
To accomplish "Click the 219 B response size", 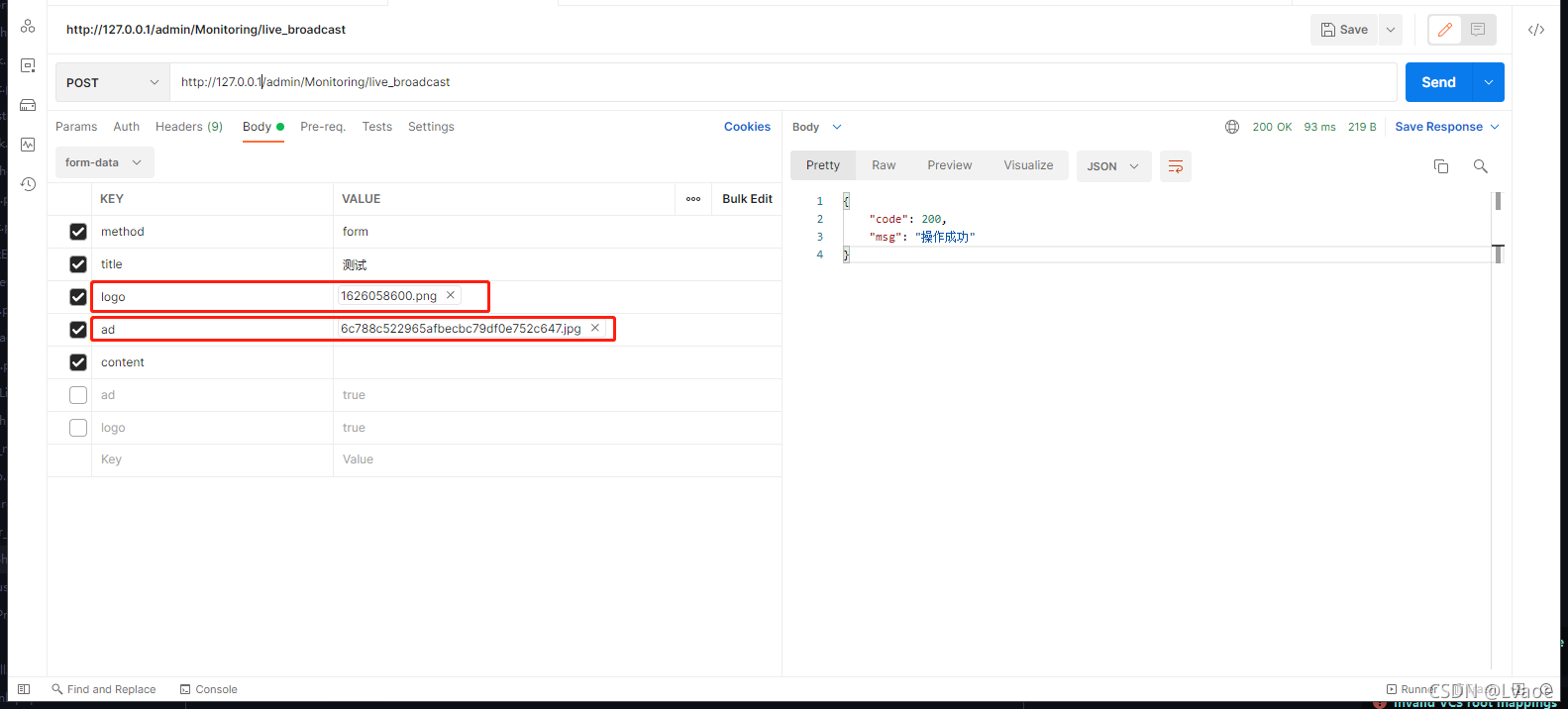I will (1362, 127).
